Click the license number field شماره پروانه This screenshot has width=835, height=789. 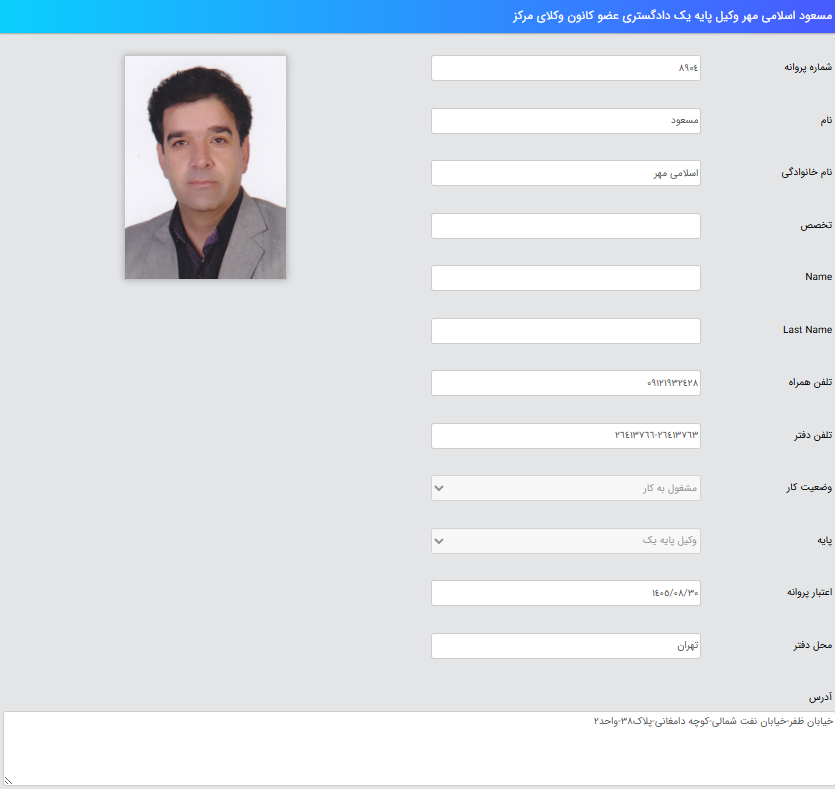point(566,68)
